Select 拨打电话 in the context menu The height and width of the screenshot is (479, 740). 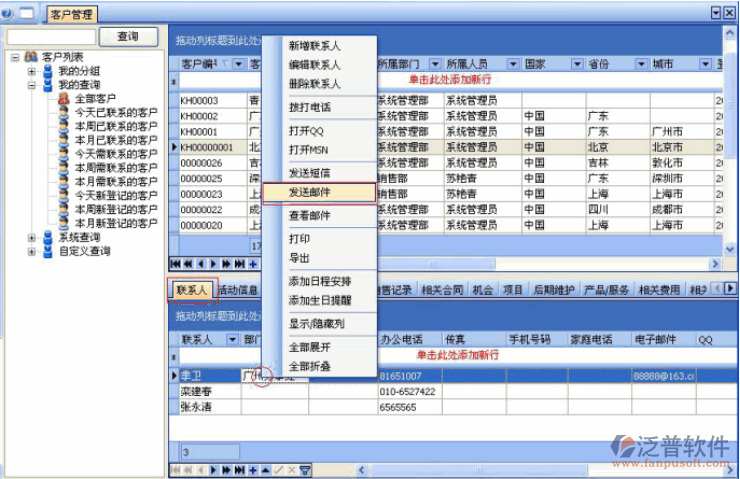click(310, 107)
